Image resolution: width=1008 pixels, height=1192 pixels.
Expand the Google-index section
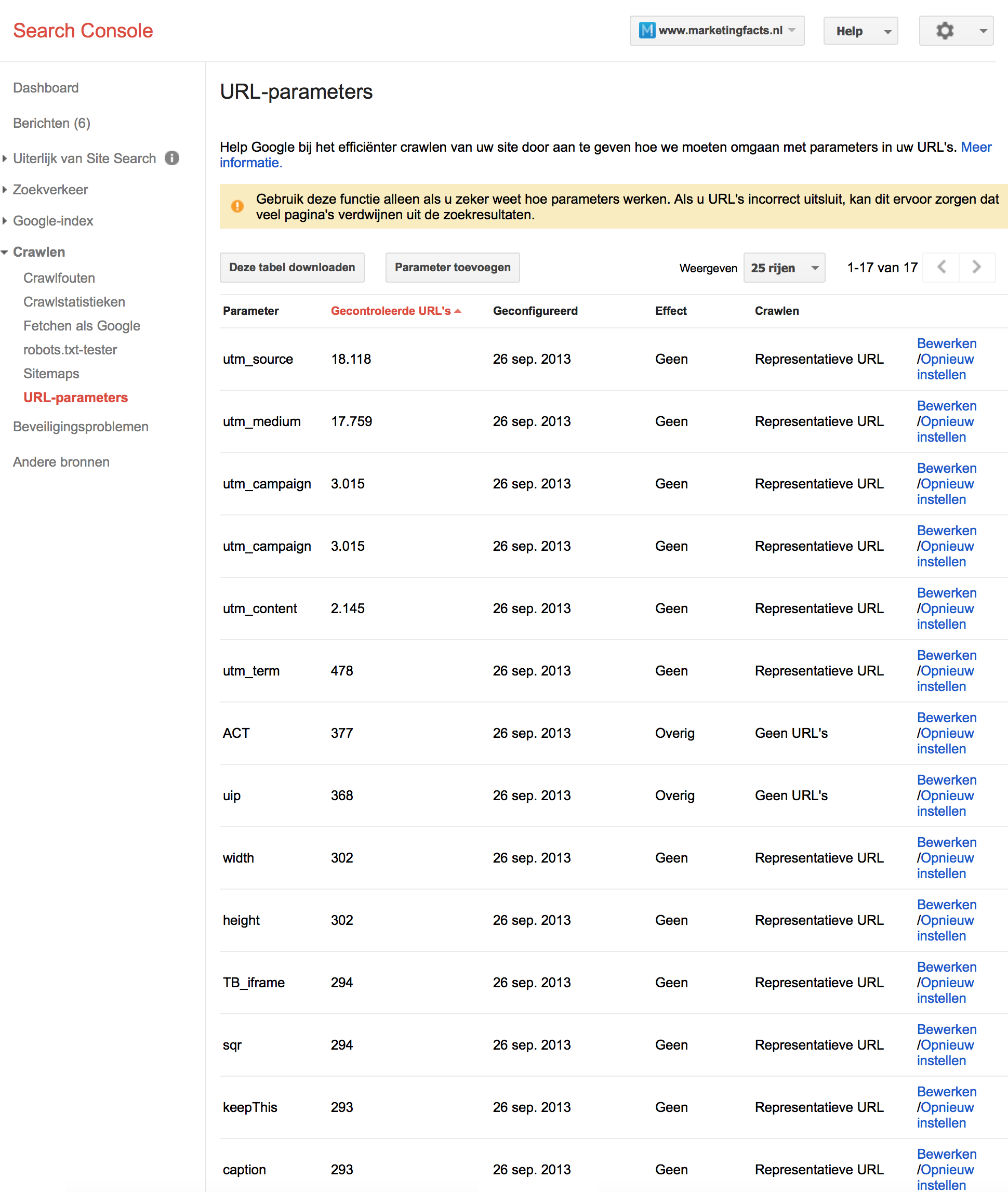coord(52,220)
